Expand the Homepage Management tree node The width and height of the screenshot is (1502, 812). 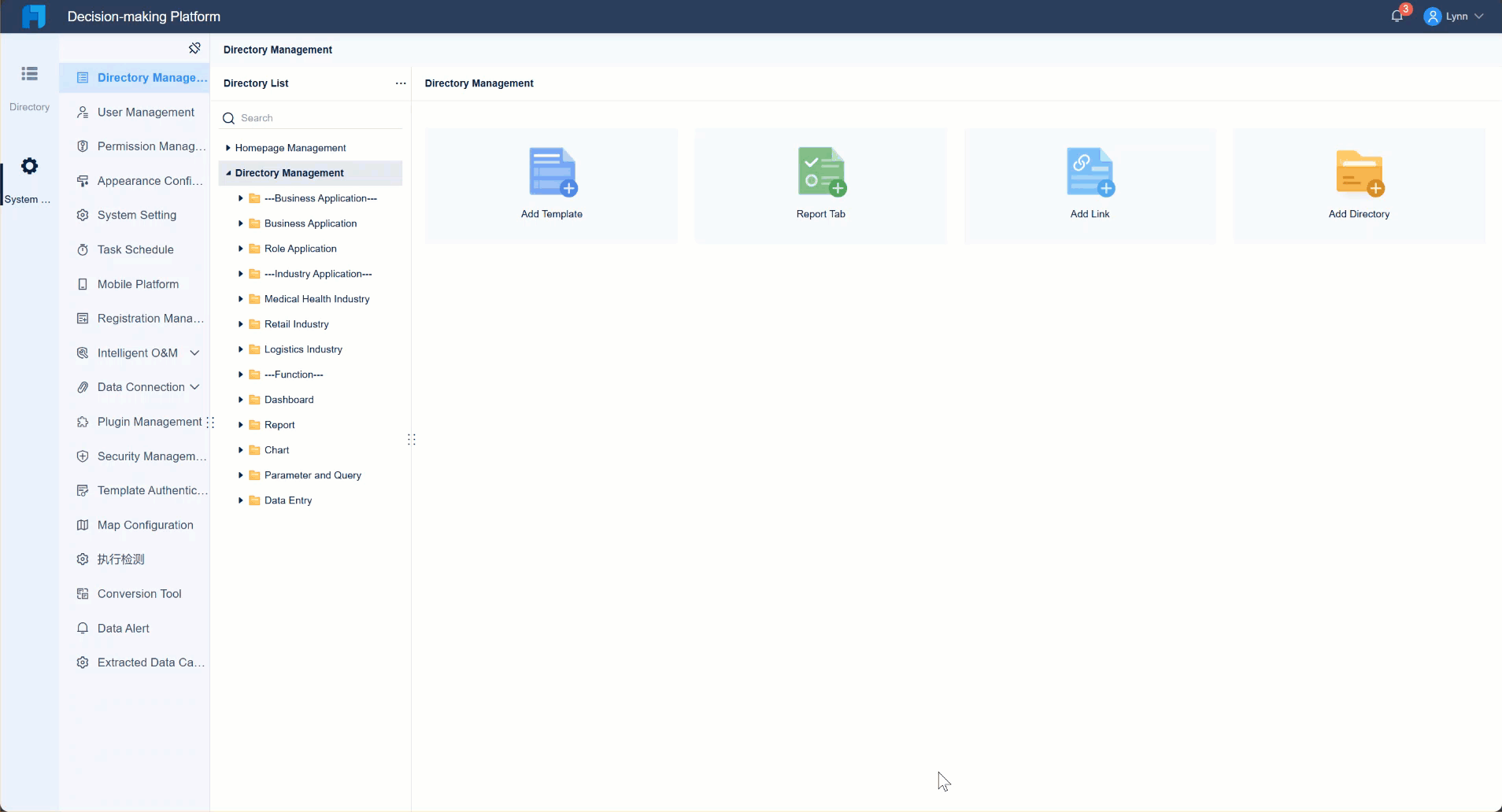[228, 148]
